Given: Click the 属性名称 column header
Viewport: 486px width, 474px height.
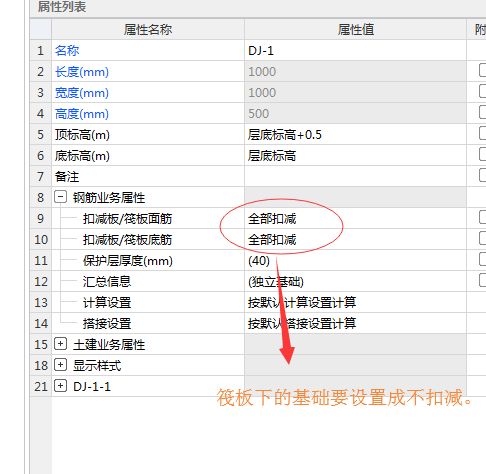Looking at the screenshot, I should click(148, 29).
